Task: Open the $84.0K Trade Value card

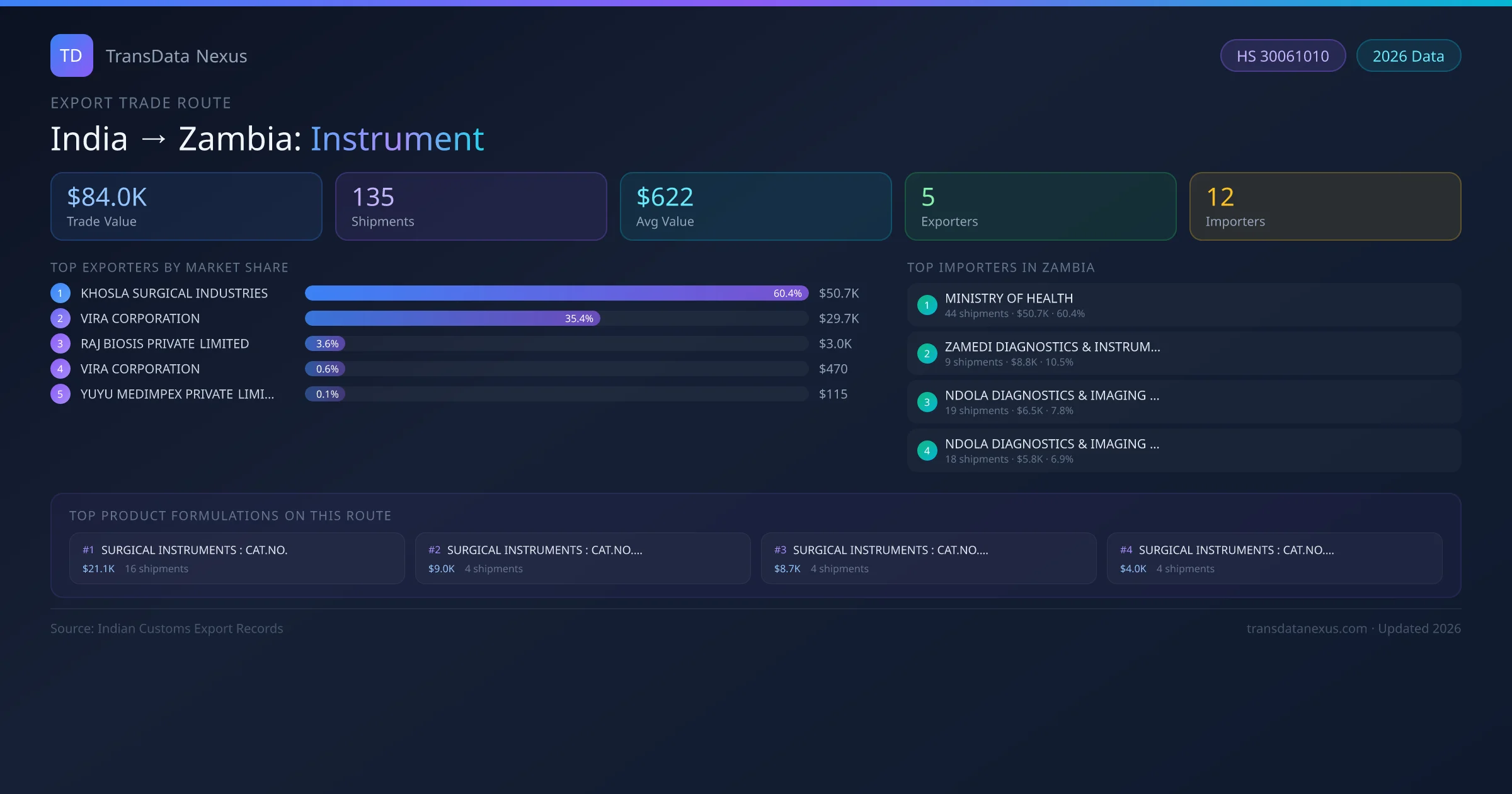Action: 186,207
